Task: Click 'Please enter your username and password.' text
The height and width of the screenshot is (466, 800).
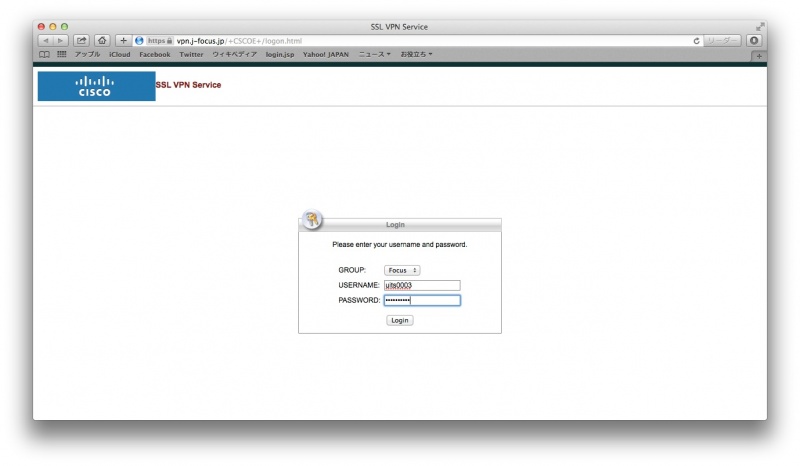Action: tap(399, 244)
